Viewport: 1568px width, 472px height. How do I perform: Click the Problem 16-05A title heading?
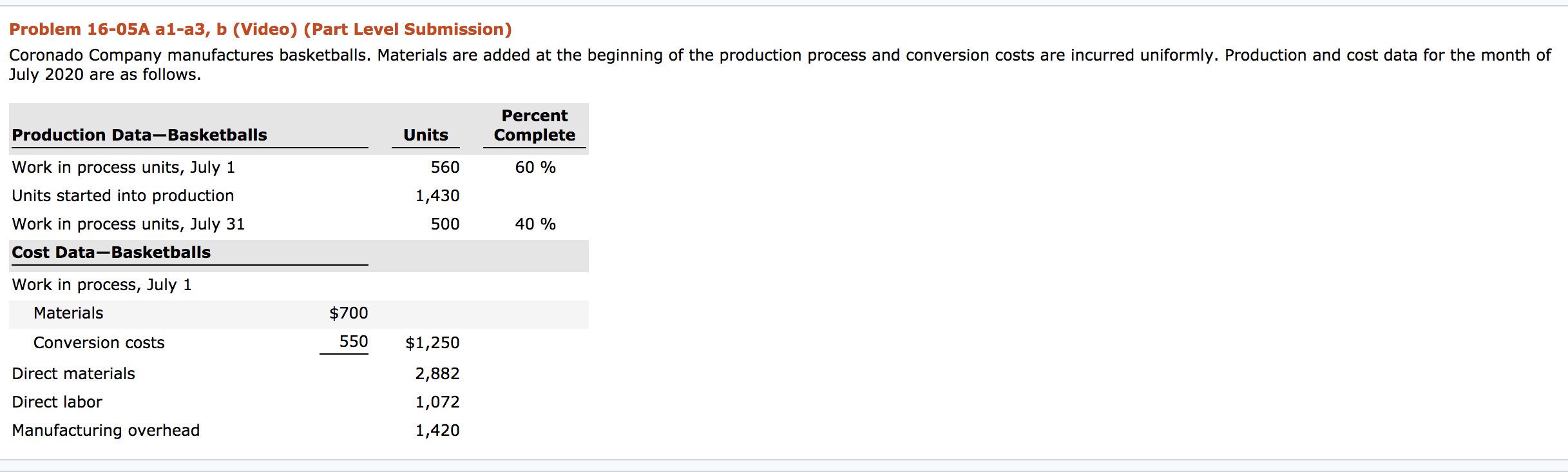[x=260, y=30]
